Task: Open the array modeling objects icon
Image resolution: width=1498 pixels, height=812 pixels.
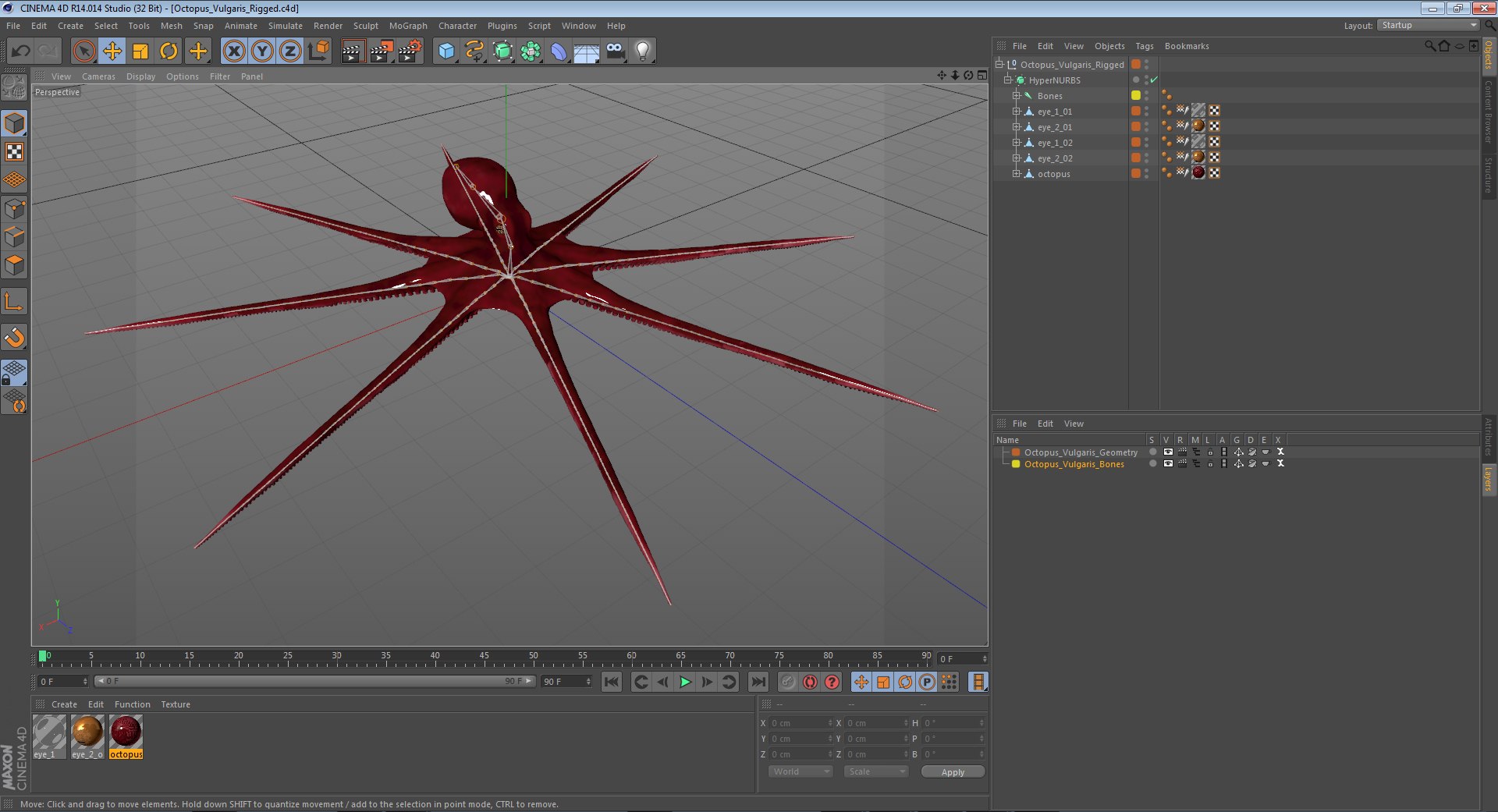Action: tap(531, 51)
